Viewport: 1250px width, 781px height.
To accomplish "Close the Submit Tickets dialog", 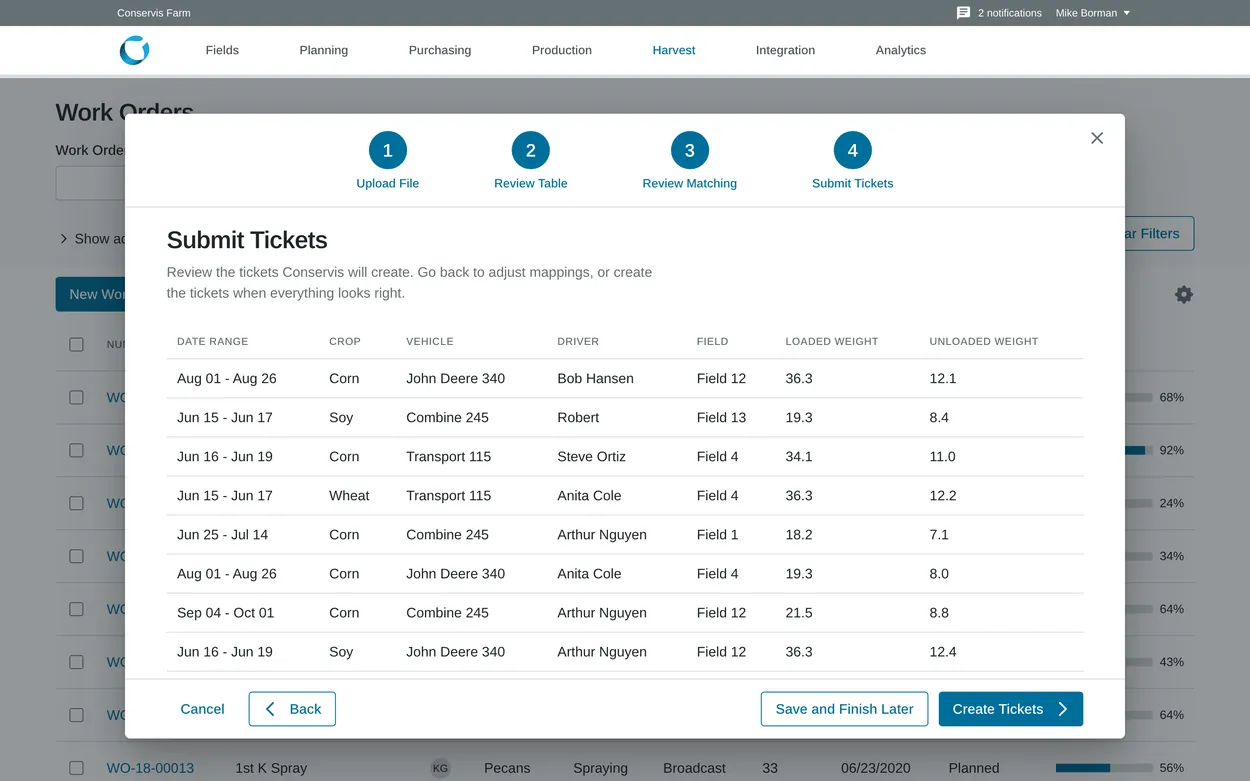I will (x=1097, y=138).
